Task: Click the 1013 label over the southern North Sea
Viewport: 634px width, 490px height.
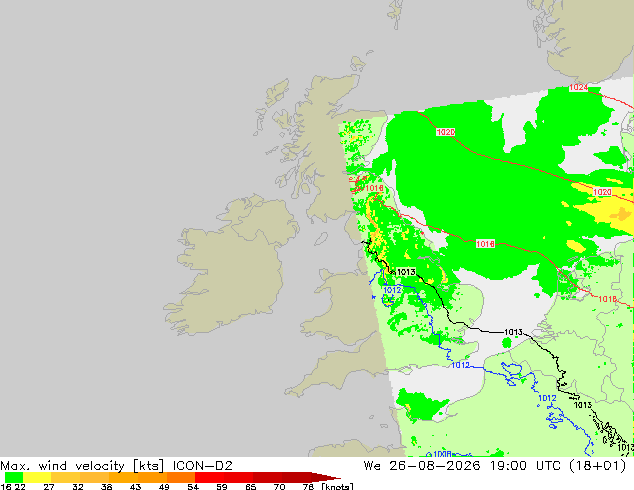Action: pyautogui.click(x=514, y=332)
